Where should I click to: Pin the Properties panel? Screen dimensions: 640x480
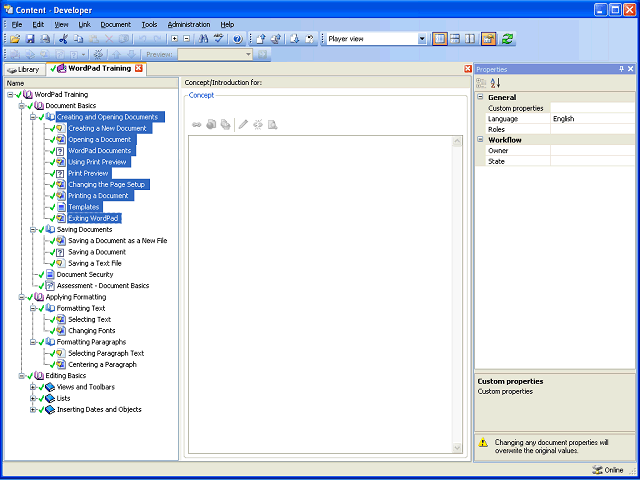(622, 69)
